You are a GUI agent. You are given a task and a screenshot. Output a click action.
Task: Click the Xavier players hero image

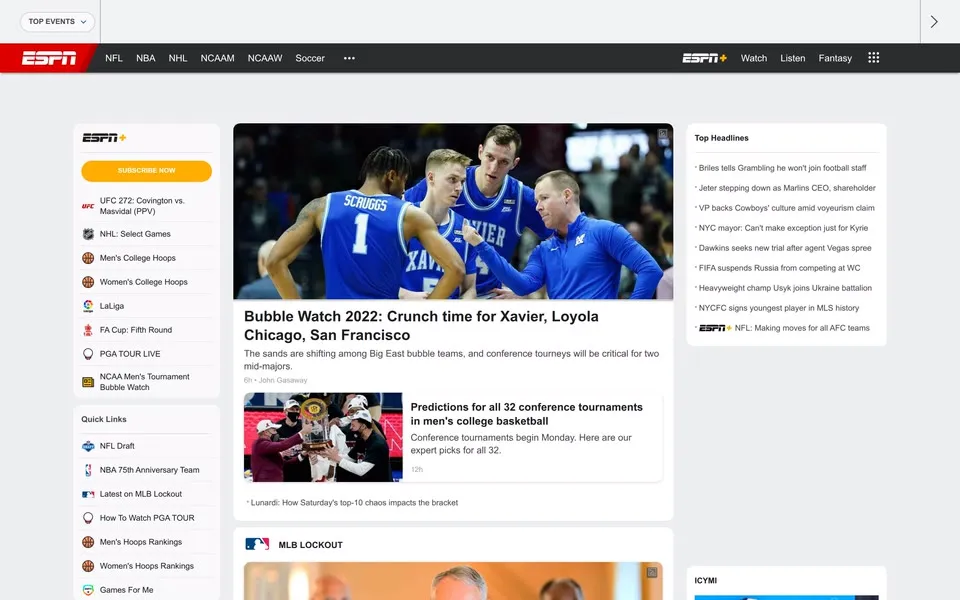click(453, 211)
